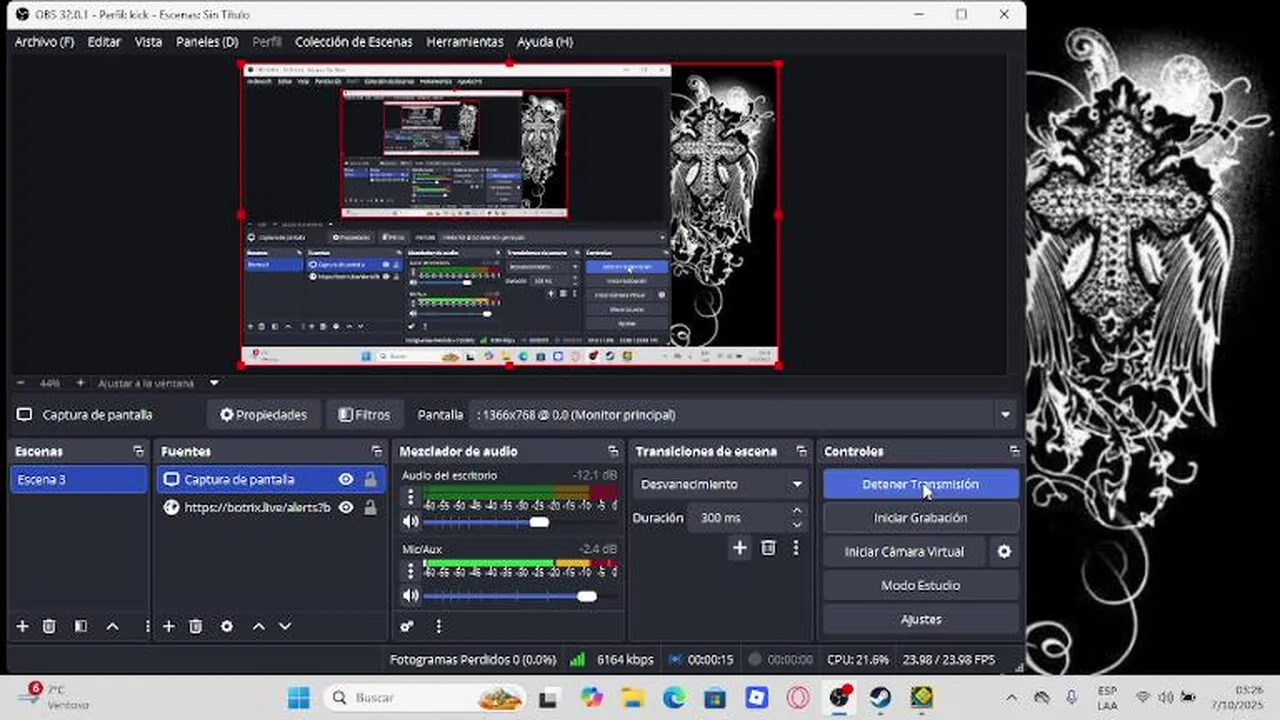Hide the botrix.live alerts source
1280x720 pixels.
[346, 508]
